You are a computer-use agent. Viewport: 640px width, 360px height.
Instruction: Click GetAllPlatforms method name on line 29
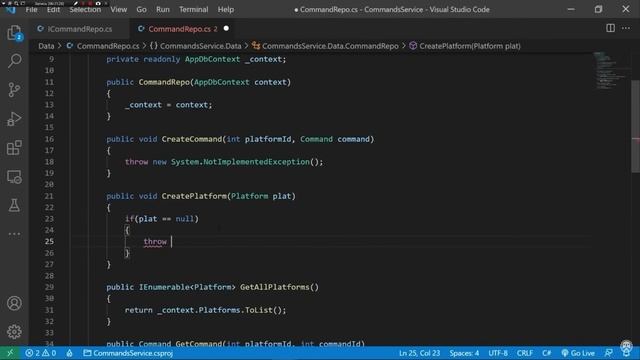(x=274, y=287)
